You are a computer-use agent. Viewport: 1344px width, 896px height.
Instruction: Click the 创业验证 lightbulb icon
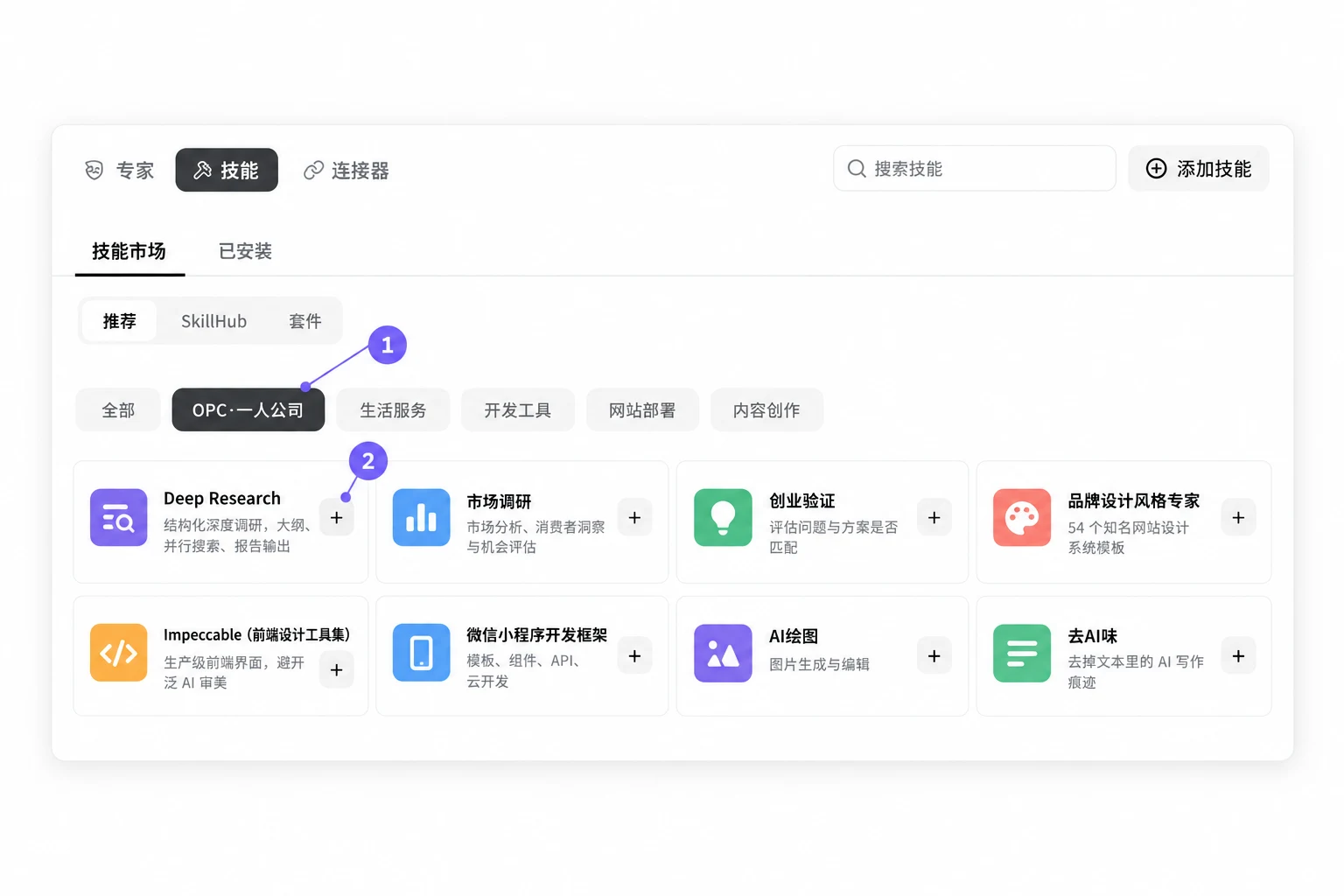pyautogui.click(x=723, y=517)
